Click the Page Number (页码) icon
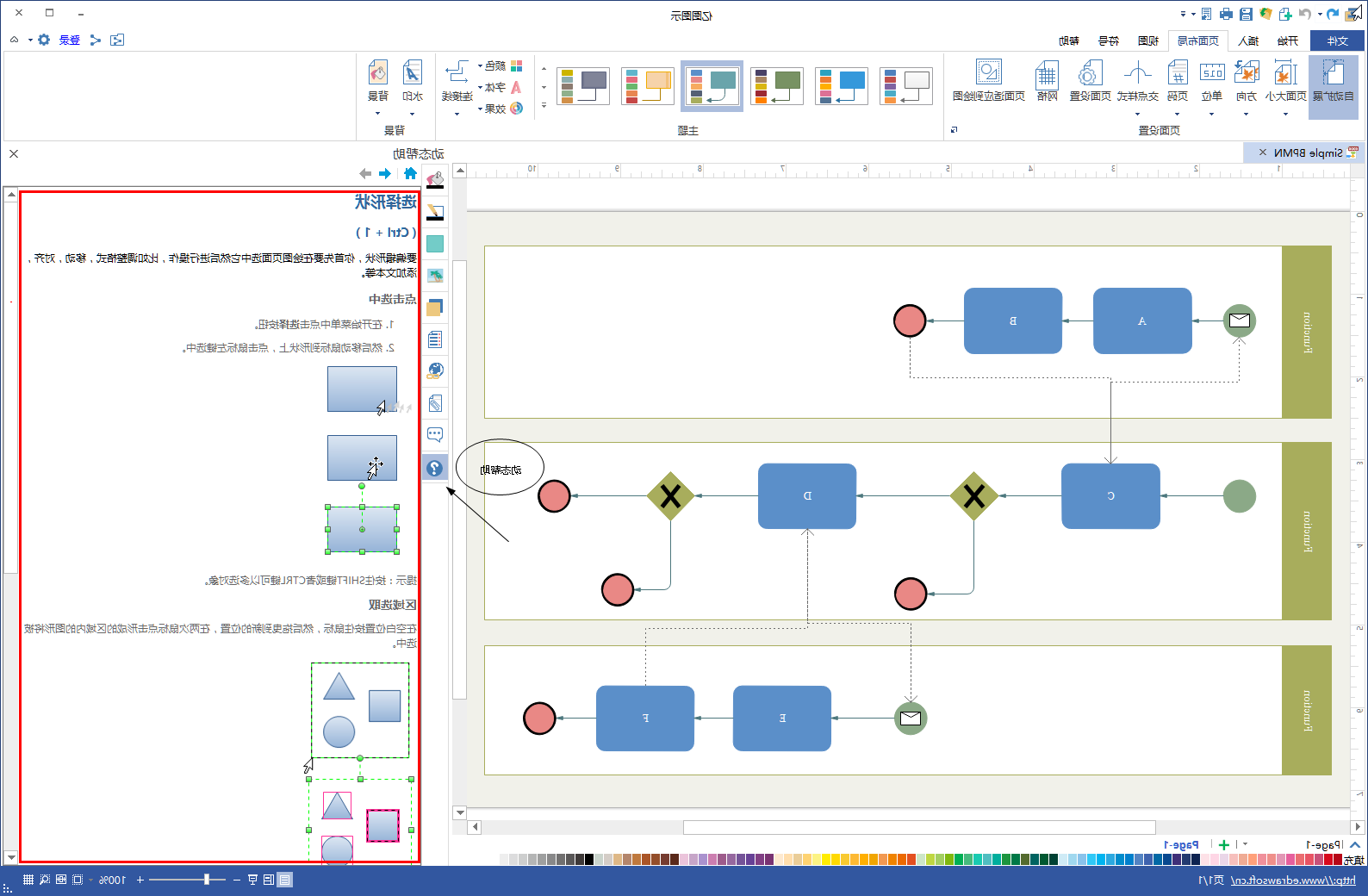Viewport: 1368px width, 896px height. click(x=1178, y=72)
